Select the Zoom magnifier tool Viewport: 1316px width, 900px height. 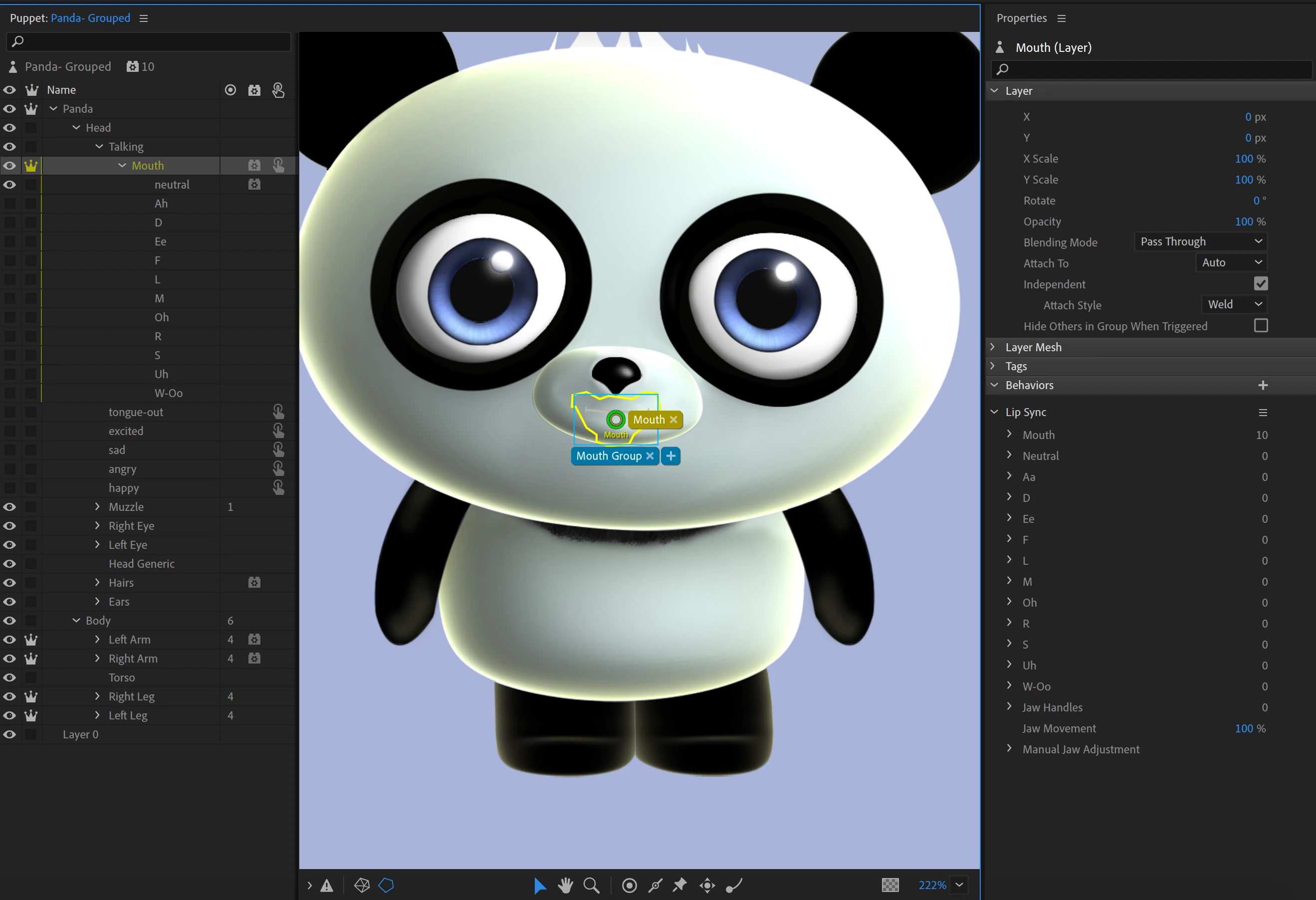click(591, 885)
